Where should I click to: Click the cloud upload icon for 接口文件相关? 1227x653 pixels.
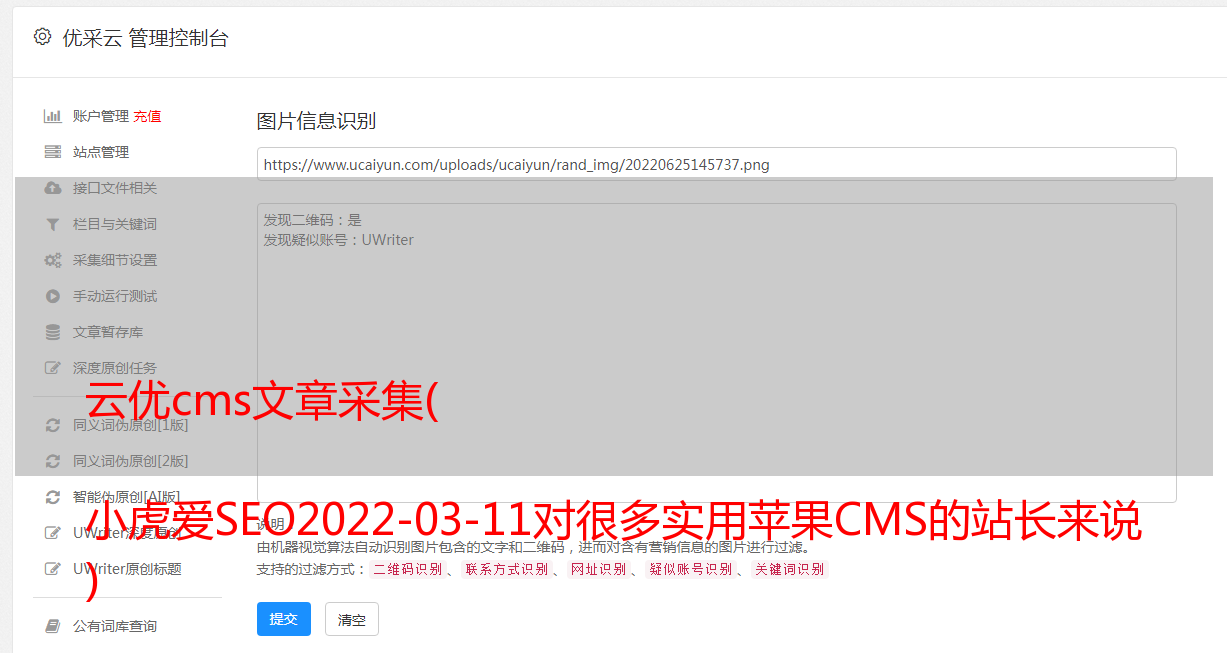(x=53, y=188)
